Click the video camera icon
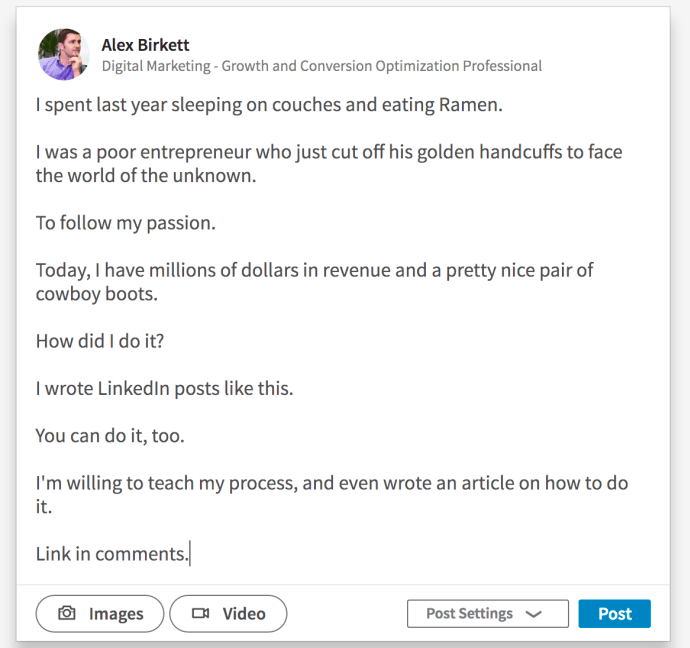The height and width of the screenshot is (648, 690). coord(201,613)
